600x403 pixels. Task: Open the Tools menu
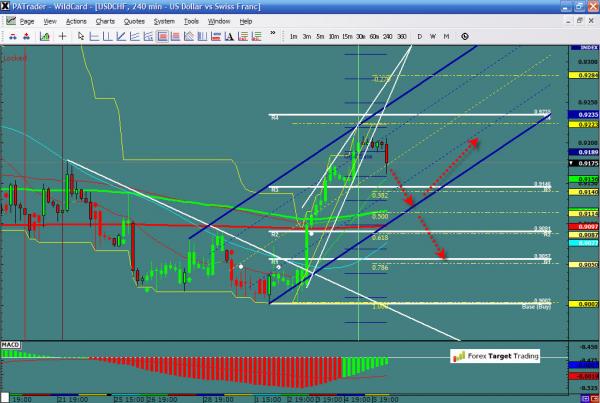click(189, 20)
